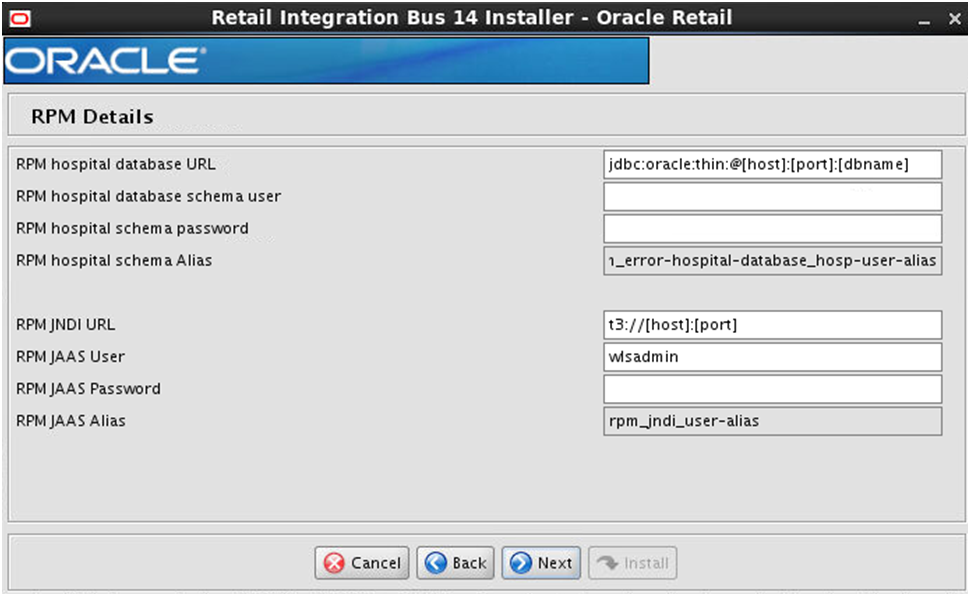Click the Oracle window menu icon in title bar
970x596 pixels.
pos(20,19)
